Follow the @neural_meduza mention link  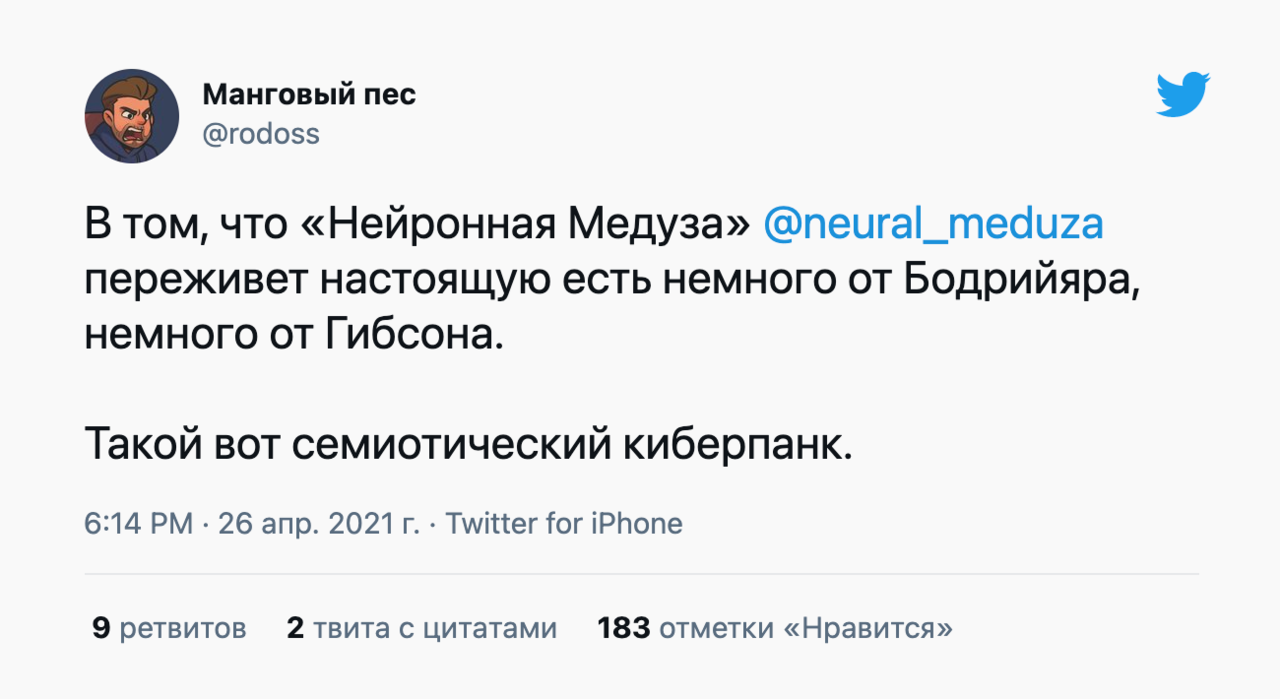(x=932, y=223)
